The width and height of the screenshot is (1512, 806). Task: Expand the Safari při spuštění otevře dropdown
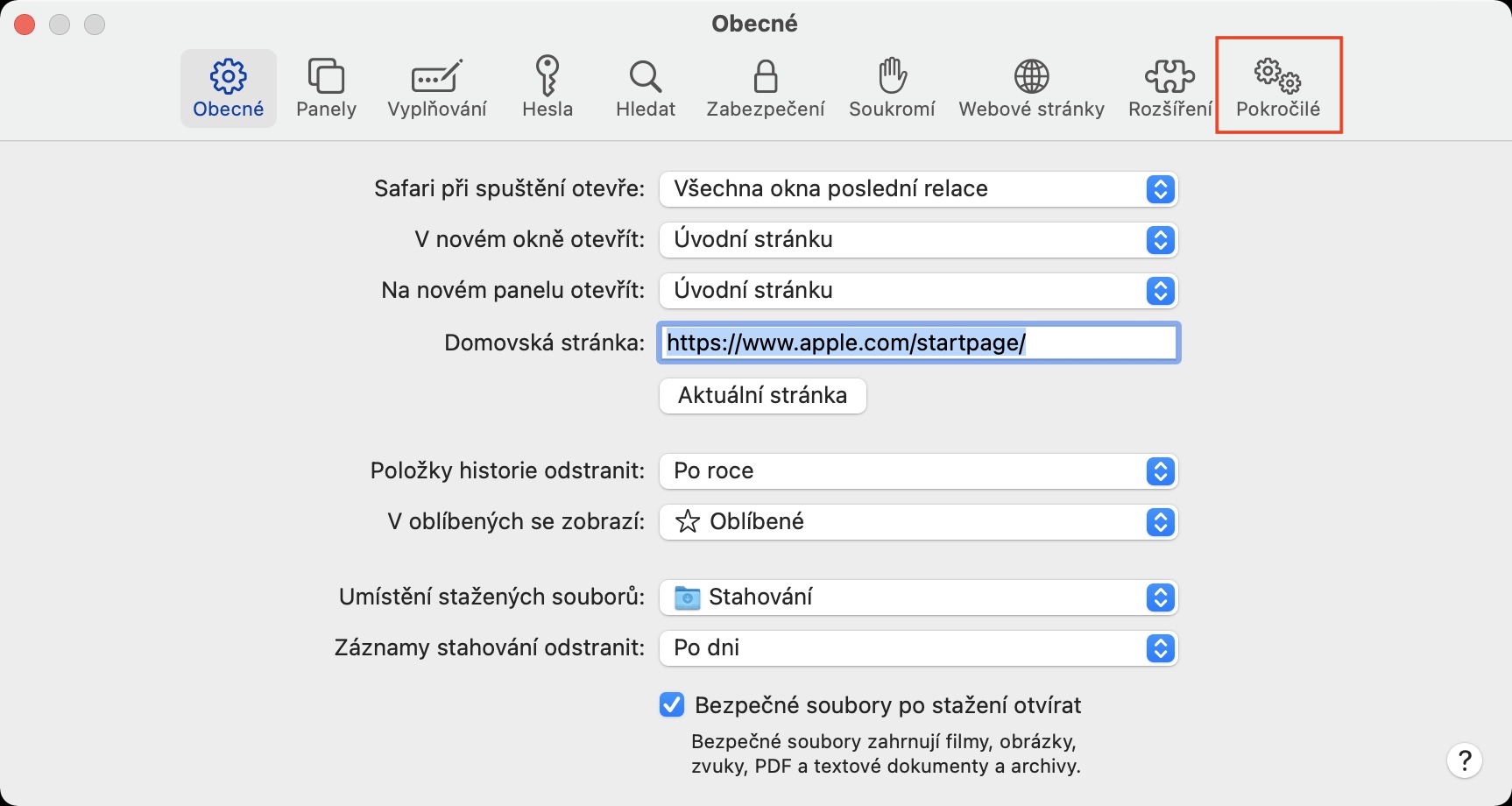pos(918,189)
